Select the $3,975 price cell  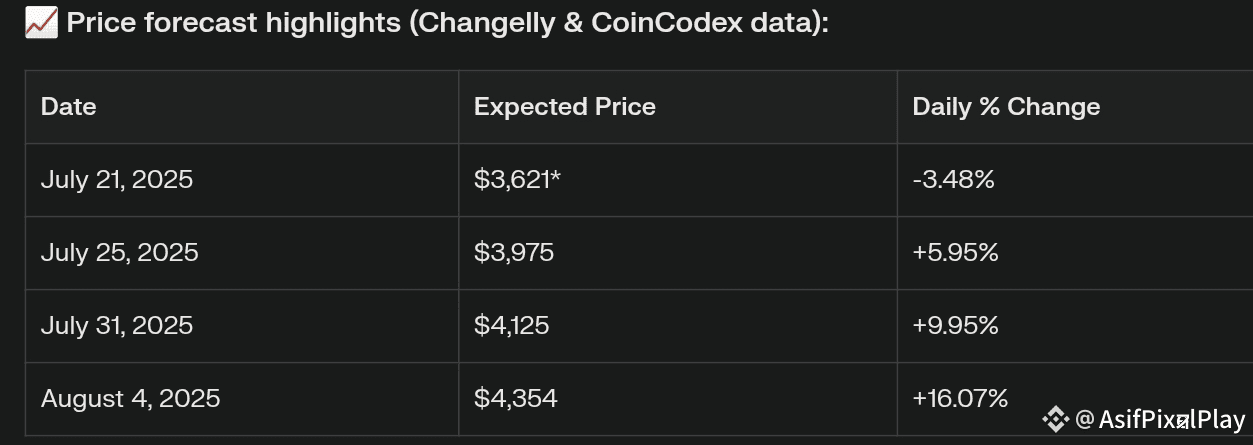pyautogui.click(x=514, y=253)
